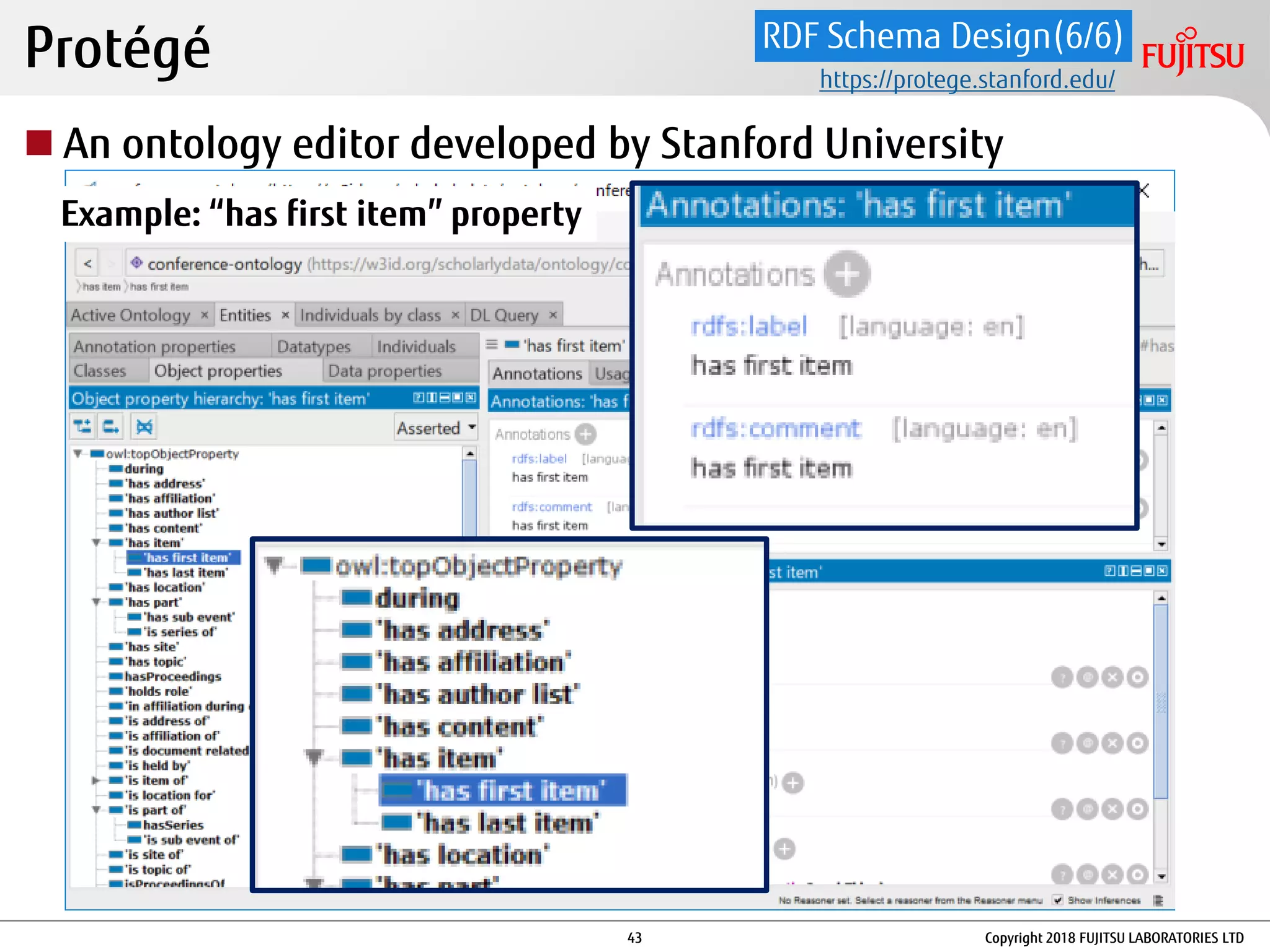Select 'is topic of' property
The image size is (1270, 952).
(x=158, y=870)
